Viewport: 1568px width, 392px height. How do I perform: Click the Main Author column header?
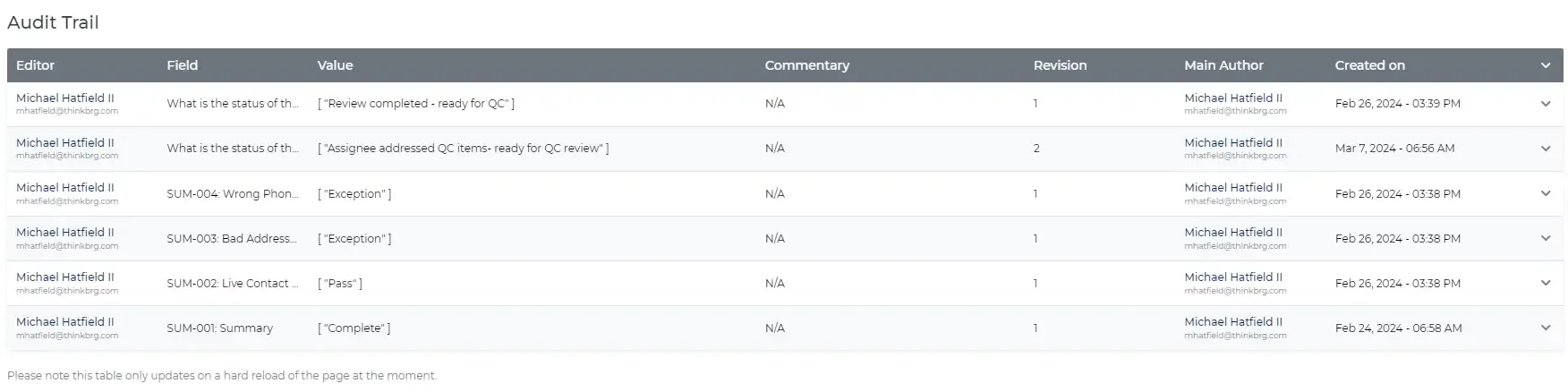[x=1223, y=65]
